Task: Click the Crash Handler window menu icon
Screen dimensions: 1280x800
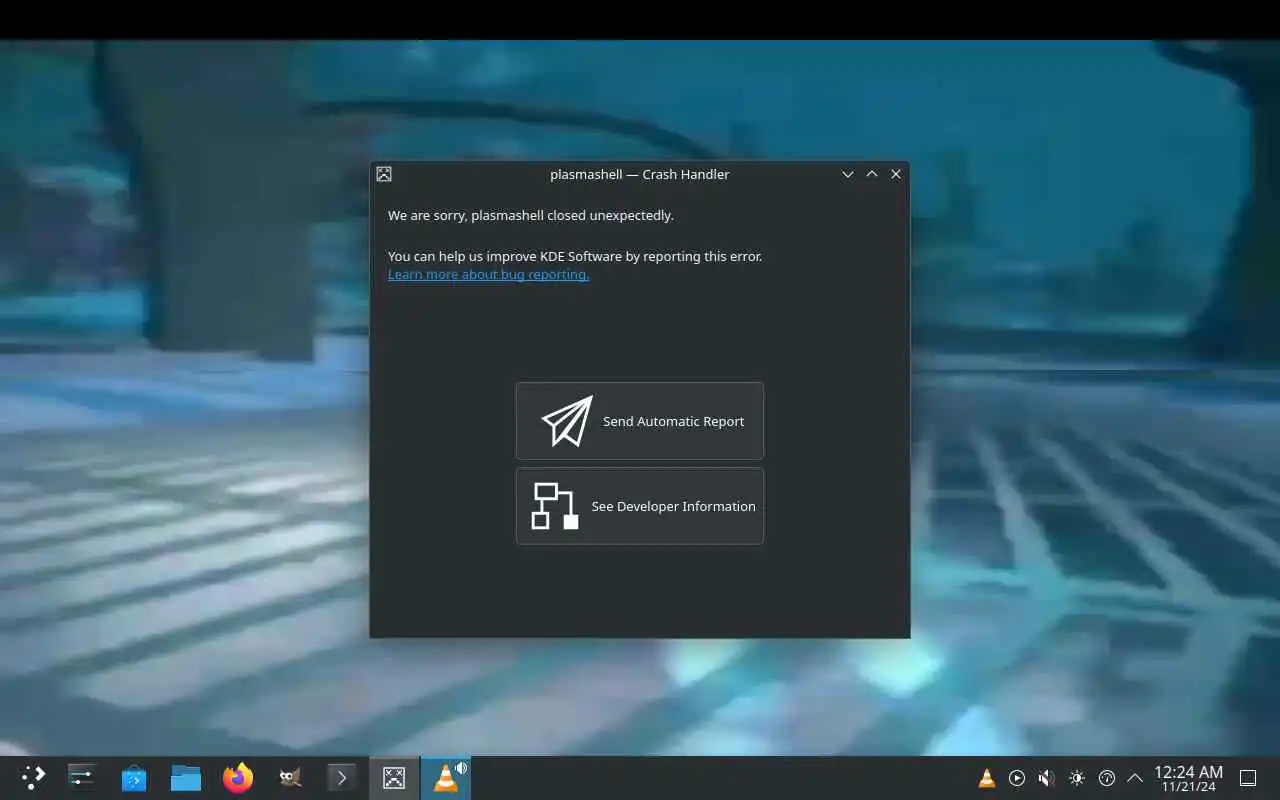Action: [384, 174]
